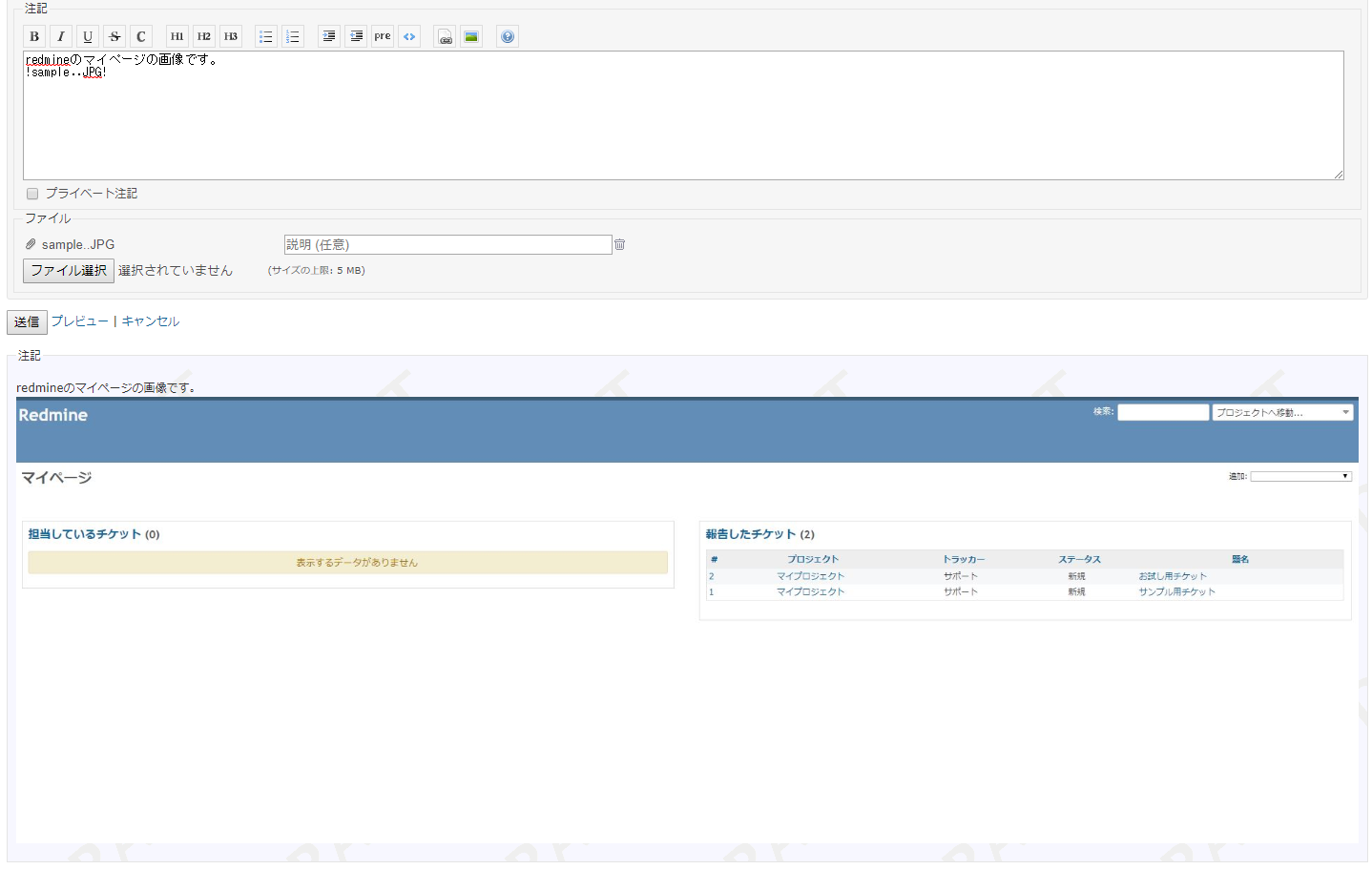
Task: Open the insert image dialog
Action: point(470,36)
